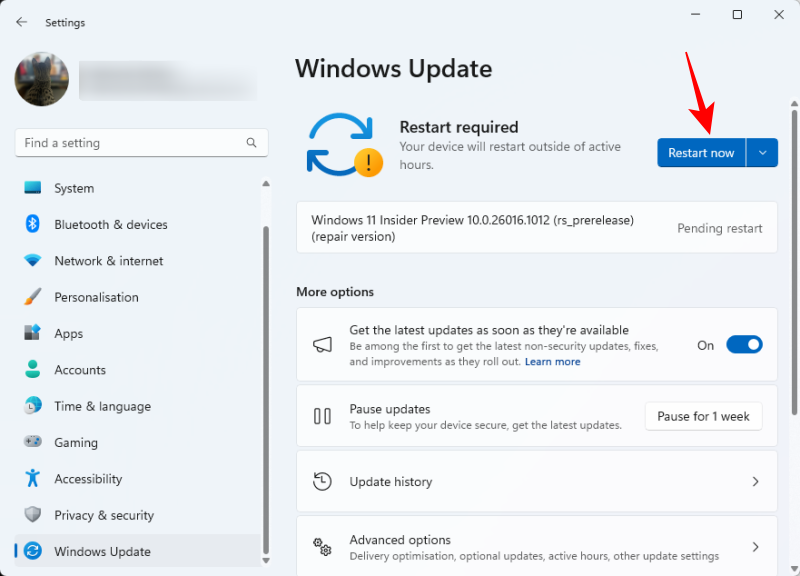
Task: Maximize the Settings window
Action: (x=737, y=15)
